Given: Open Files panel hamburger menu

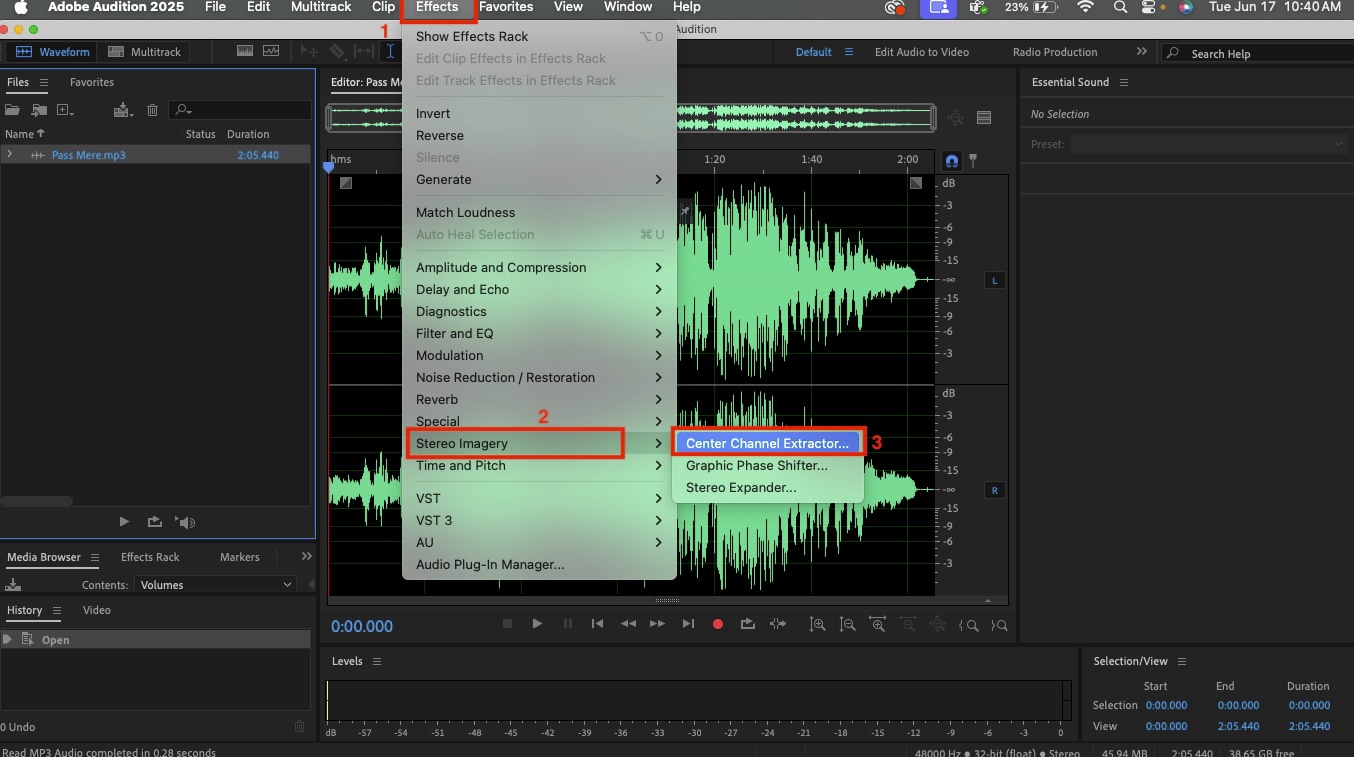Looking at the screenshot, I should pyautogui.click(x=43, y=82).
